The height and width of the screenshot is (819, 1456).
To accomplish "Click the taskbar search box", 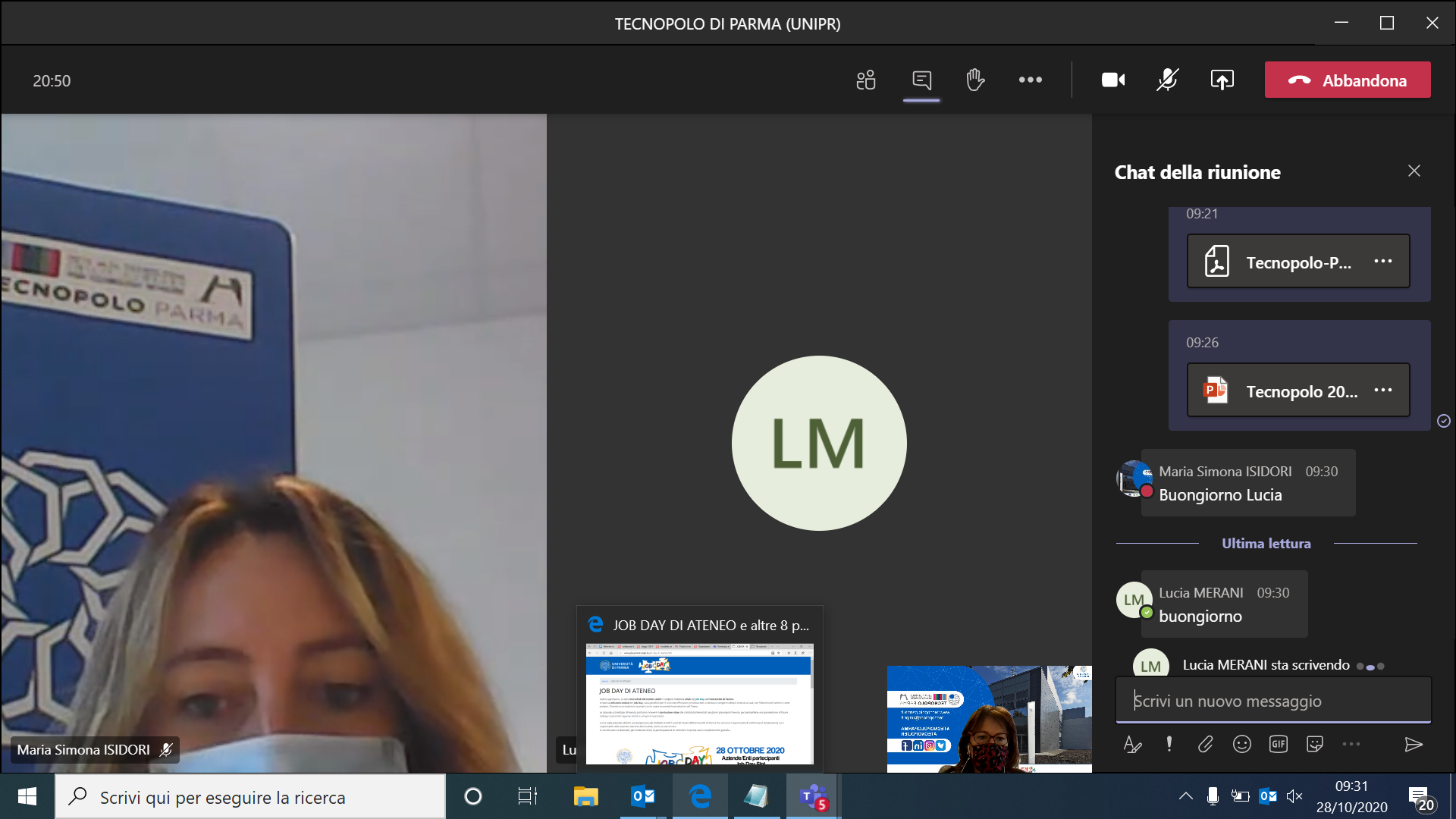I will (x=250, y=797).
